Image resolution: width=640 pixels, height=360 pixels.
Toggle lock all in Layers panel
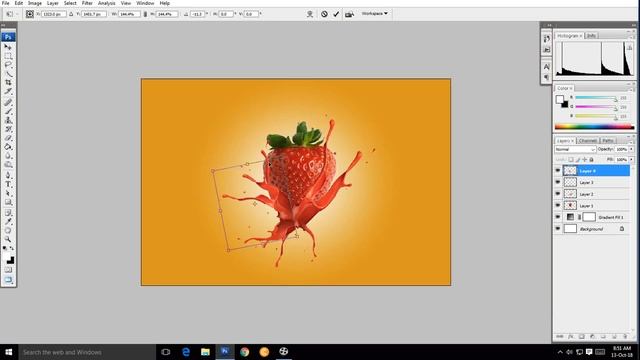coord(591,160)
